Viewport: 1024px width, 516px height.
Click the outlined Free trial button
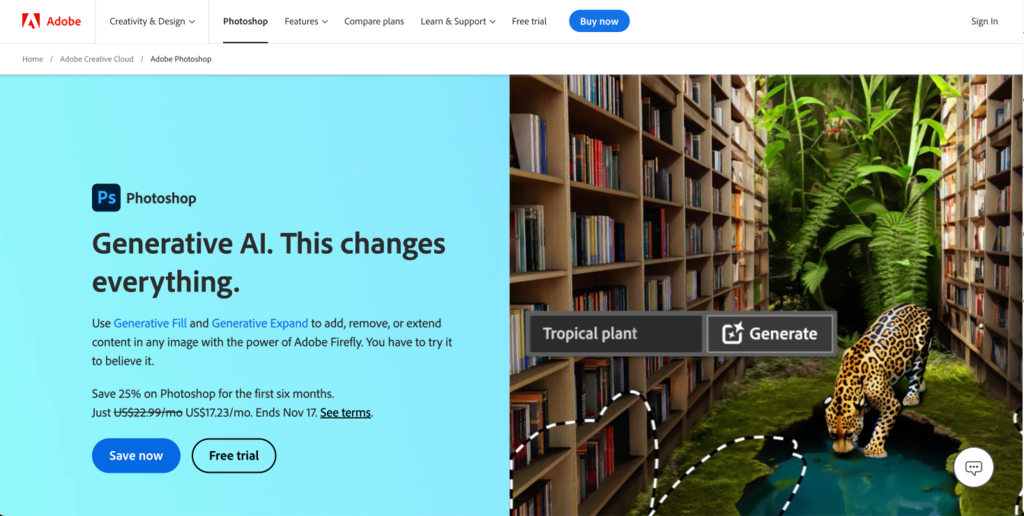coord(234,456)
